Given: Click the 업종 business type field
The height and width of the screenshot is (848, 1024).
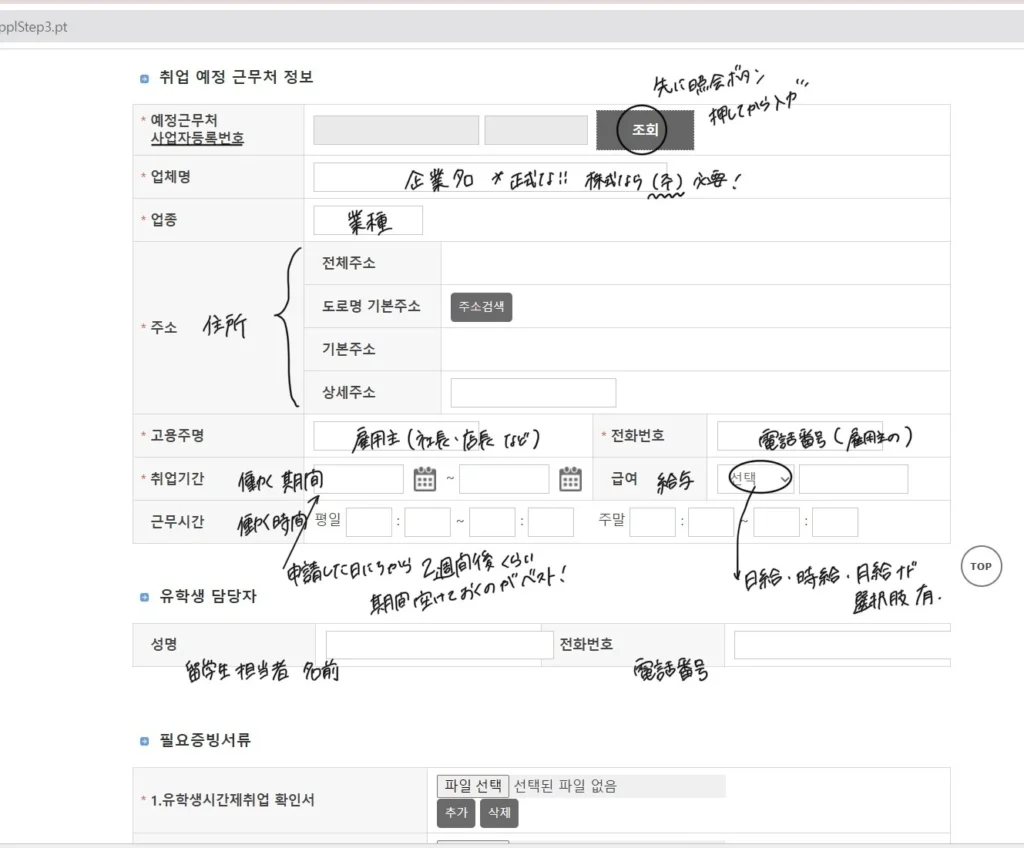Looking at the screenshot, I should [368, 220].
